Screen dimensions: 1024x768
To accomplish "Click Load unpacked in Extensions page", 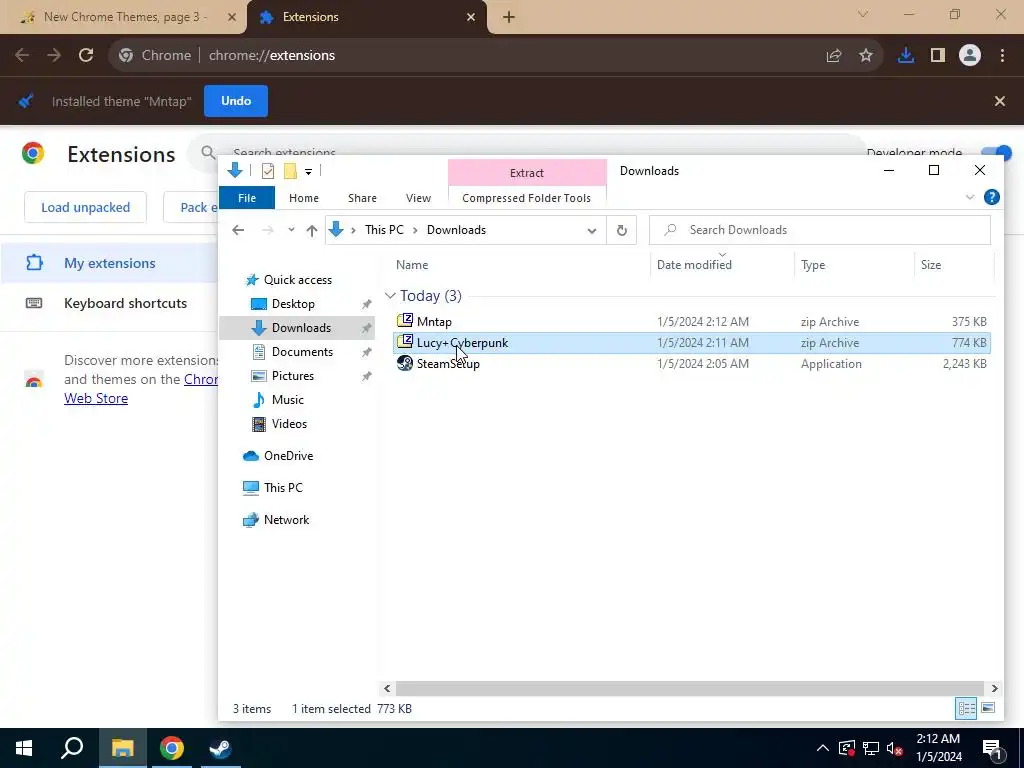I will [x=86, y=208].
